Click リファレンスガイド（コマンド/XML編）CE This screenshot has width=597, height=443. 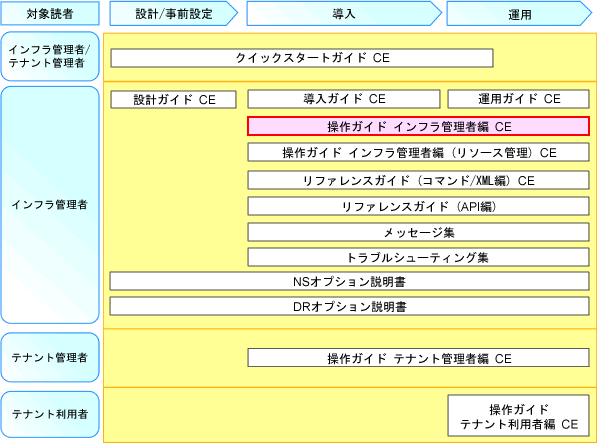click(x=418, y=180)
